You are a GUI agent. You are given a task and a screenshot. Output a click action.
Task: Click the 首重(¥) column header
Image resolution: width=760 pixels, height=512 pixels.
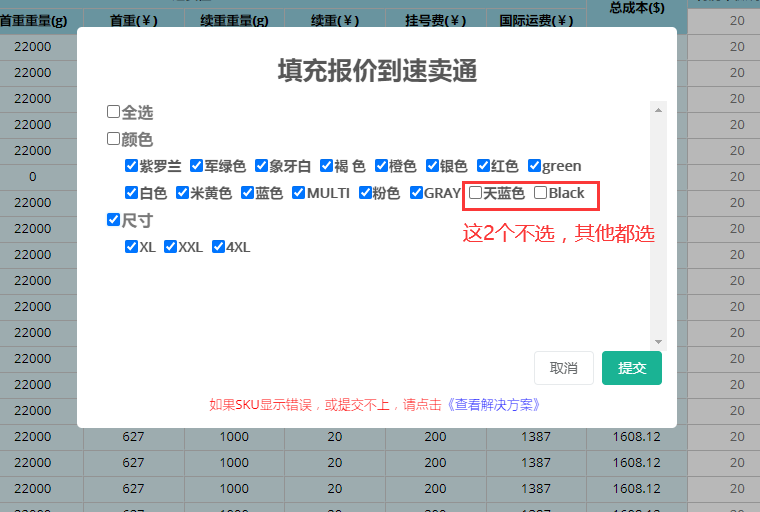point(133,21)
